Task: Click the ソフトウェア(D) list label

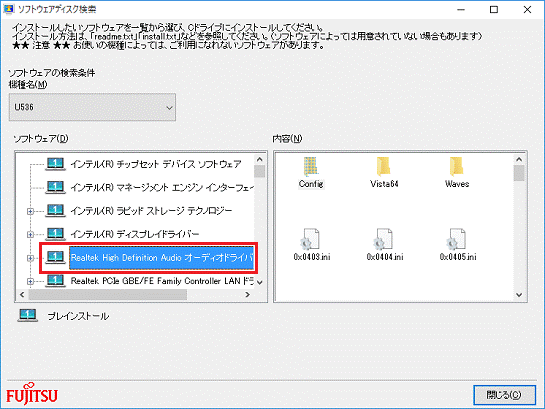Action: pos(41,139)
